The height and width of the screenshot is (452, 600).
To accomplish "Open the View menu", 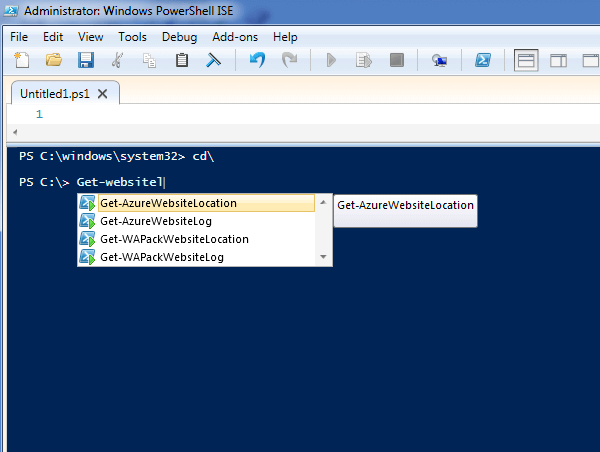I will coord(90,37).
